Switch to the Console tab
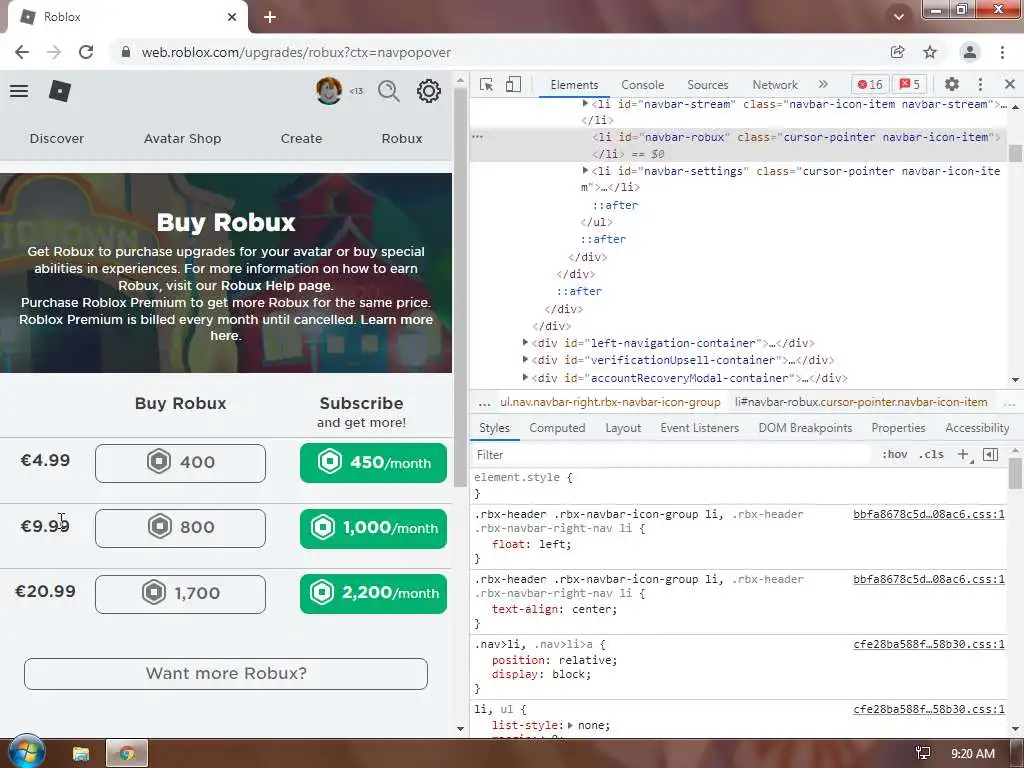 pos(643,85)
